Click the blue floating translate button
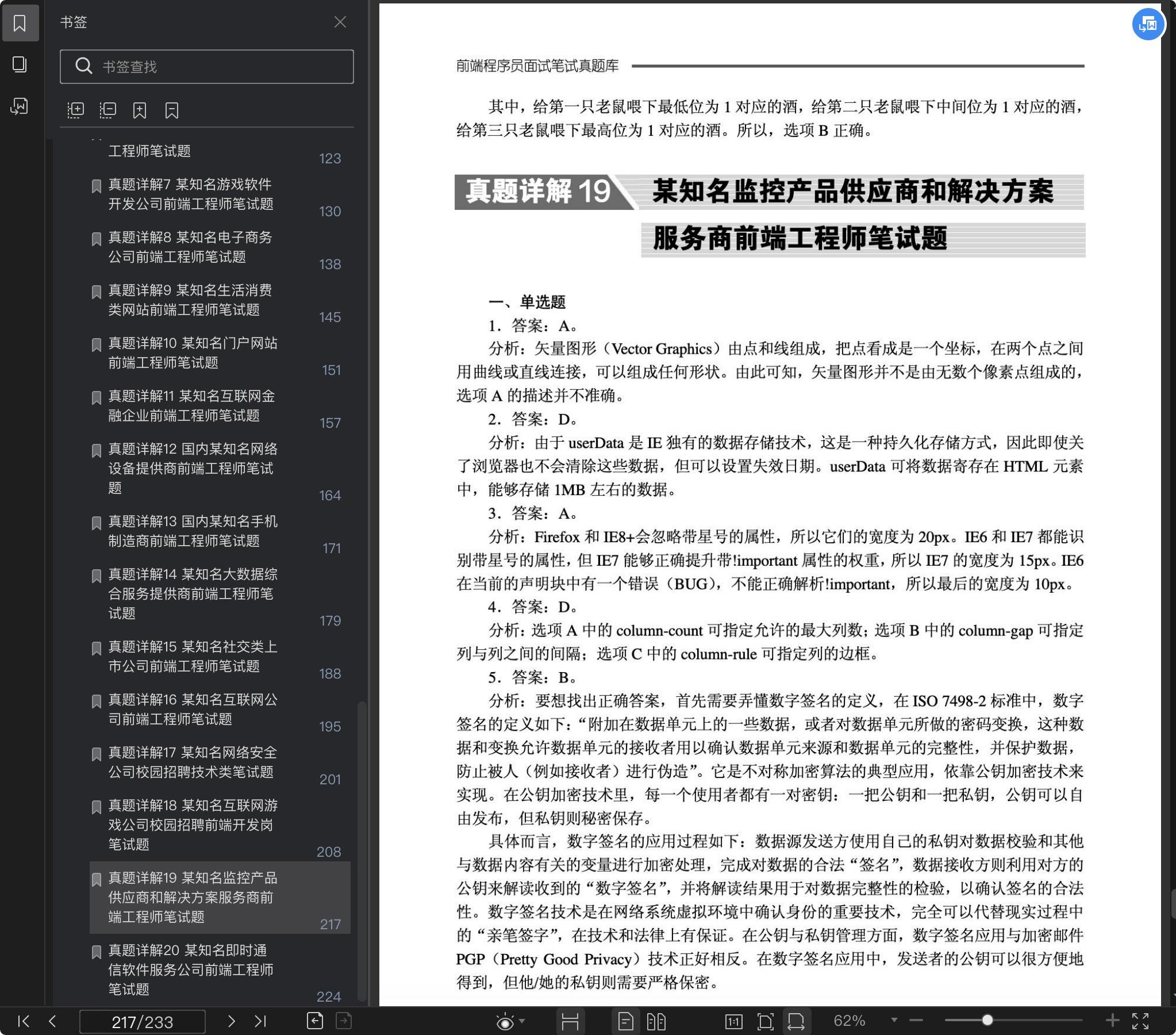Screen dimensions: 1176x1035 pos(1148,24)
